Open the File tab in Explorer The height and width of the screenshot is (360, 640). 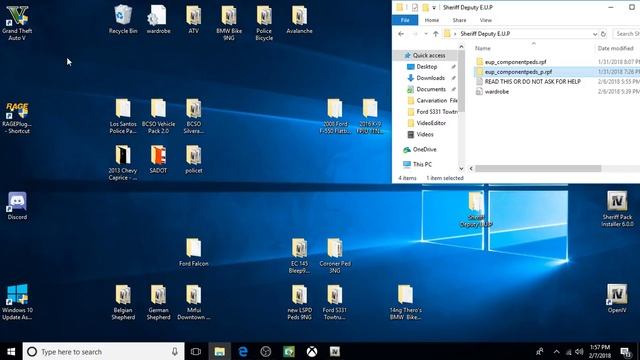405,20
